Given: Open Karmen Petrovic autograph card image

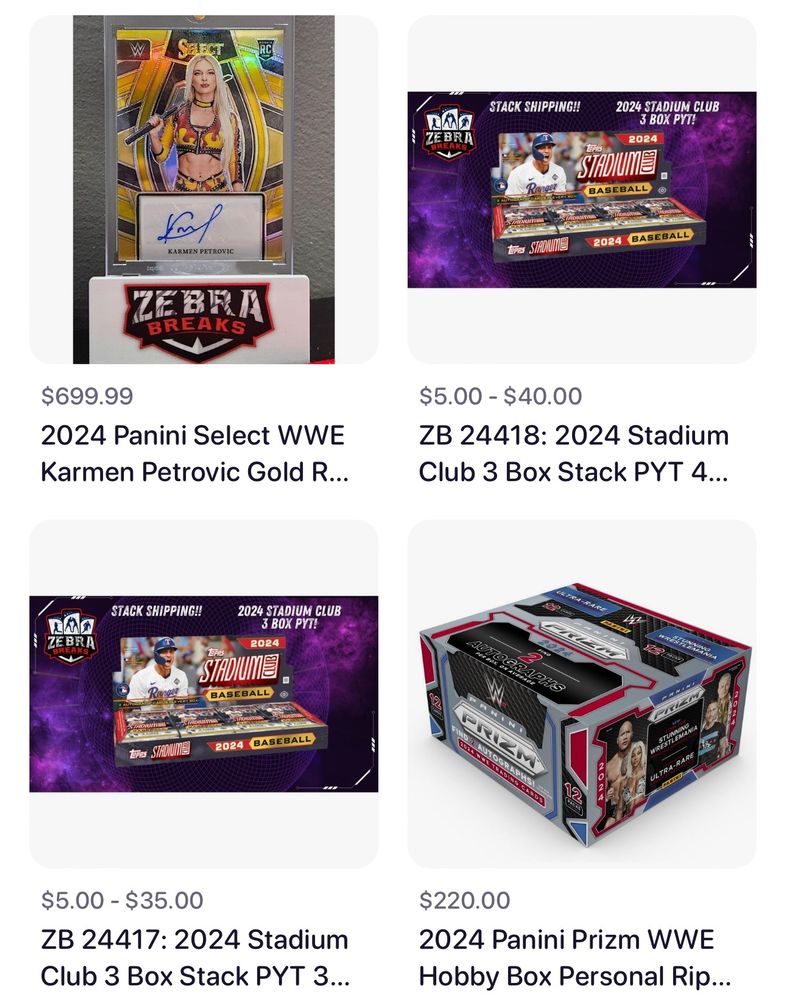Looking at the screenshot, I should (204, 189).
